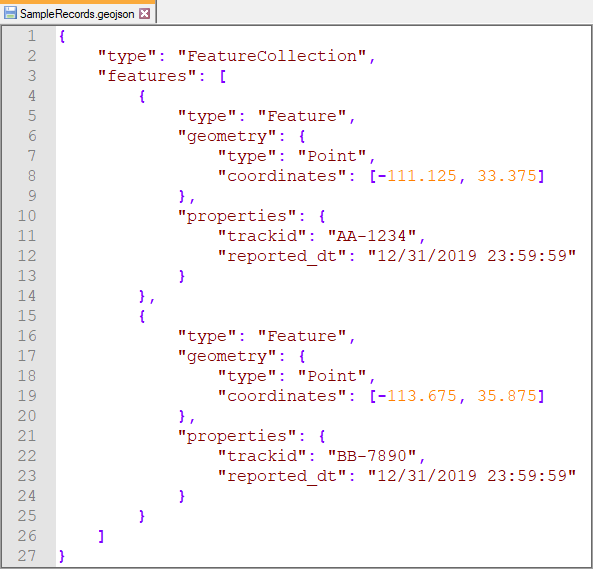Click line number 27 in the margin
Screen dimensions: 593x569
(x=27, y=556)
